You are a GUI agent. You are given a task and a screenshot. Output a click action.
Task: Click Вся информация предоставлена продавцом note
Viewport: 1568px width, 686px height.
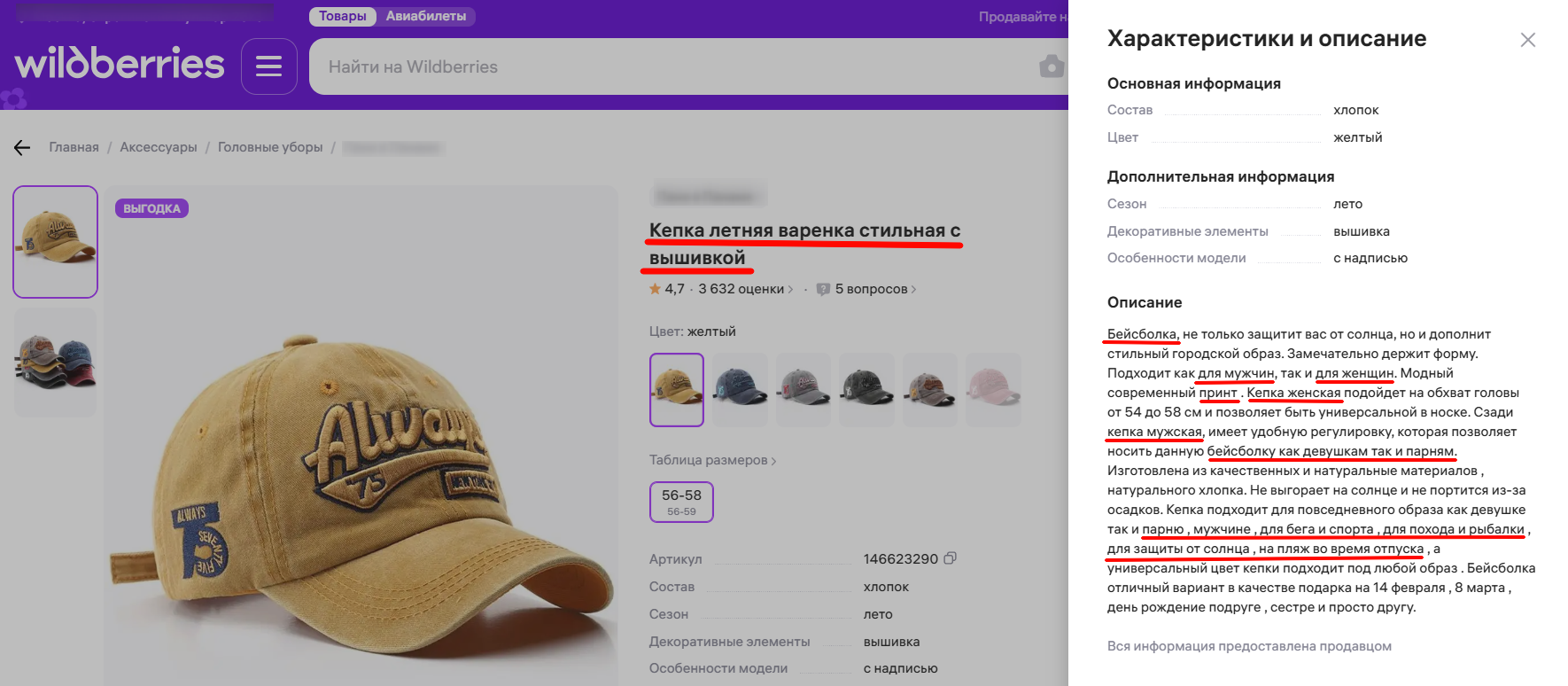coord(1249,646)
